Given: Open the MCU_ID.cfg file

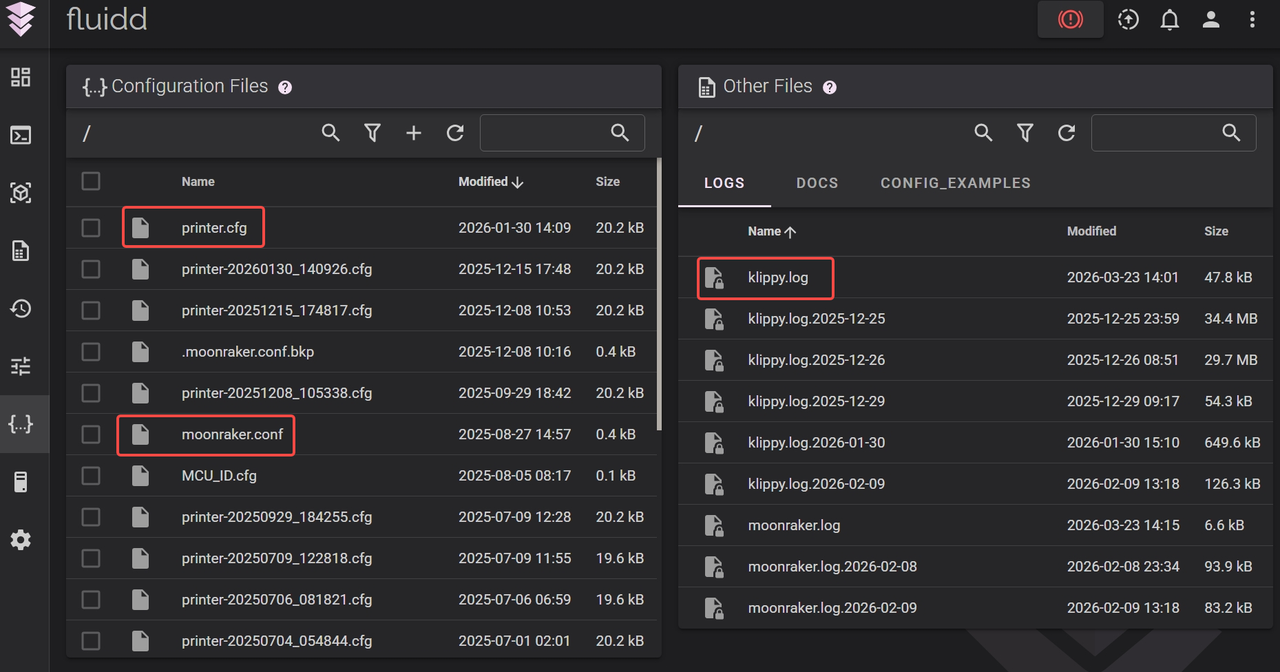Looking at the screenshot, I should coord(219,476).
